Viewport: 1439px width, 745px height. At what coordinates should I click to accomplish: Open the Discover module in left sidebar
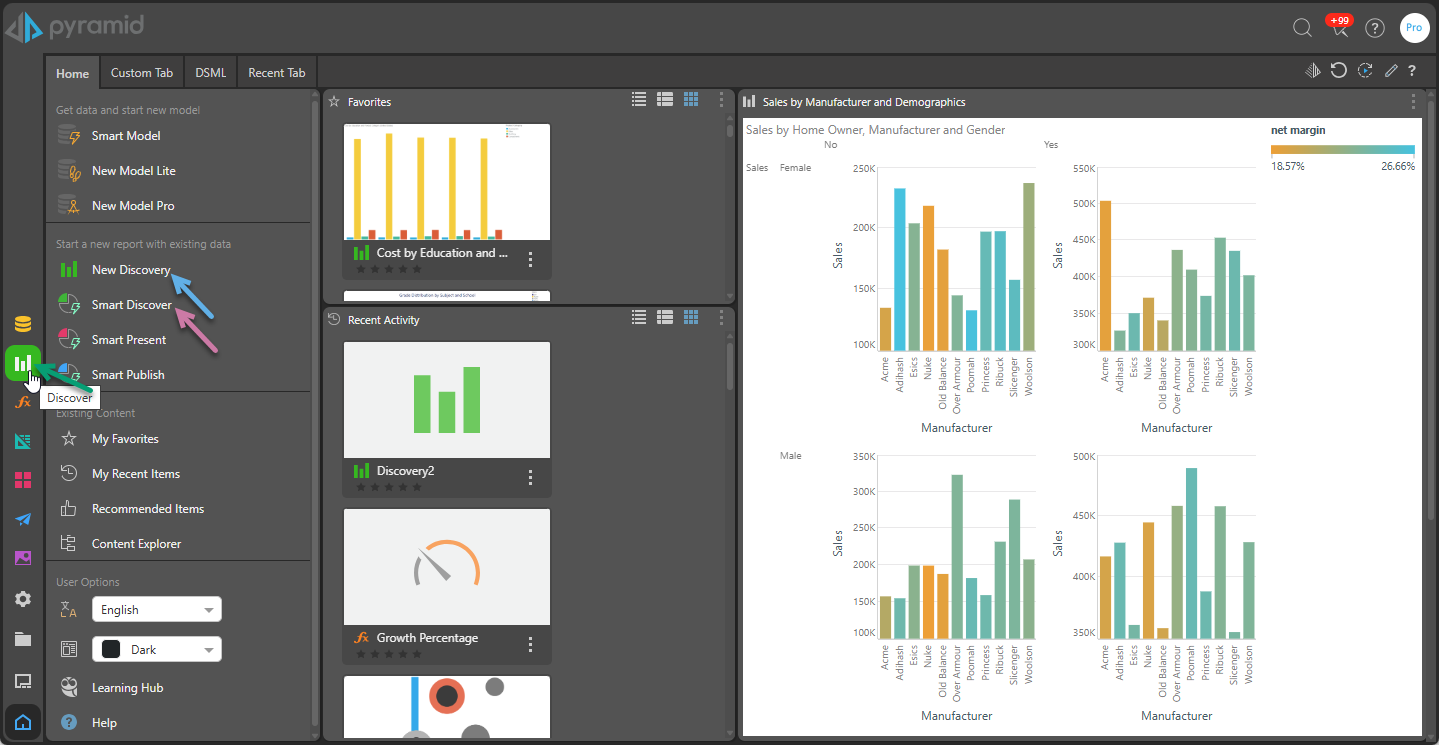(22, 362)
